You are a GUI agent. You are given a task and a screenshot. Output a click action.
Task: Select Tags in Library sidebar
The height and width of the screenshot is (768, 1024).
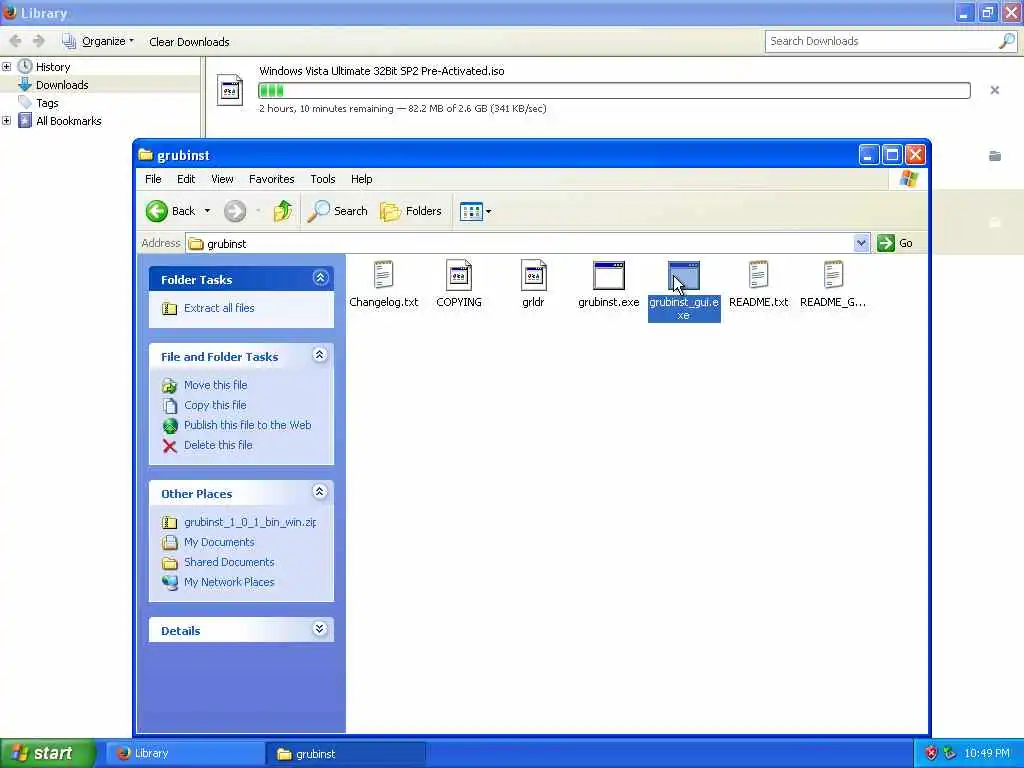pyautogui.click(x=47, y=103)
